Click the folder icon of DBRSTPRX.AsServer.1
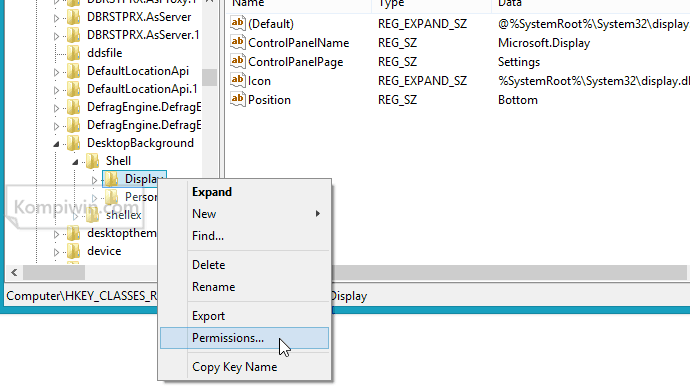The image size is (690, 388). click(x=73, y=35)
